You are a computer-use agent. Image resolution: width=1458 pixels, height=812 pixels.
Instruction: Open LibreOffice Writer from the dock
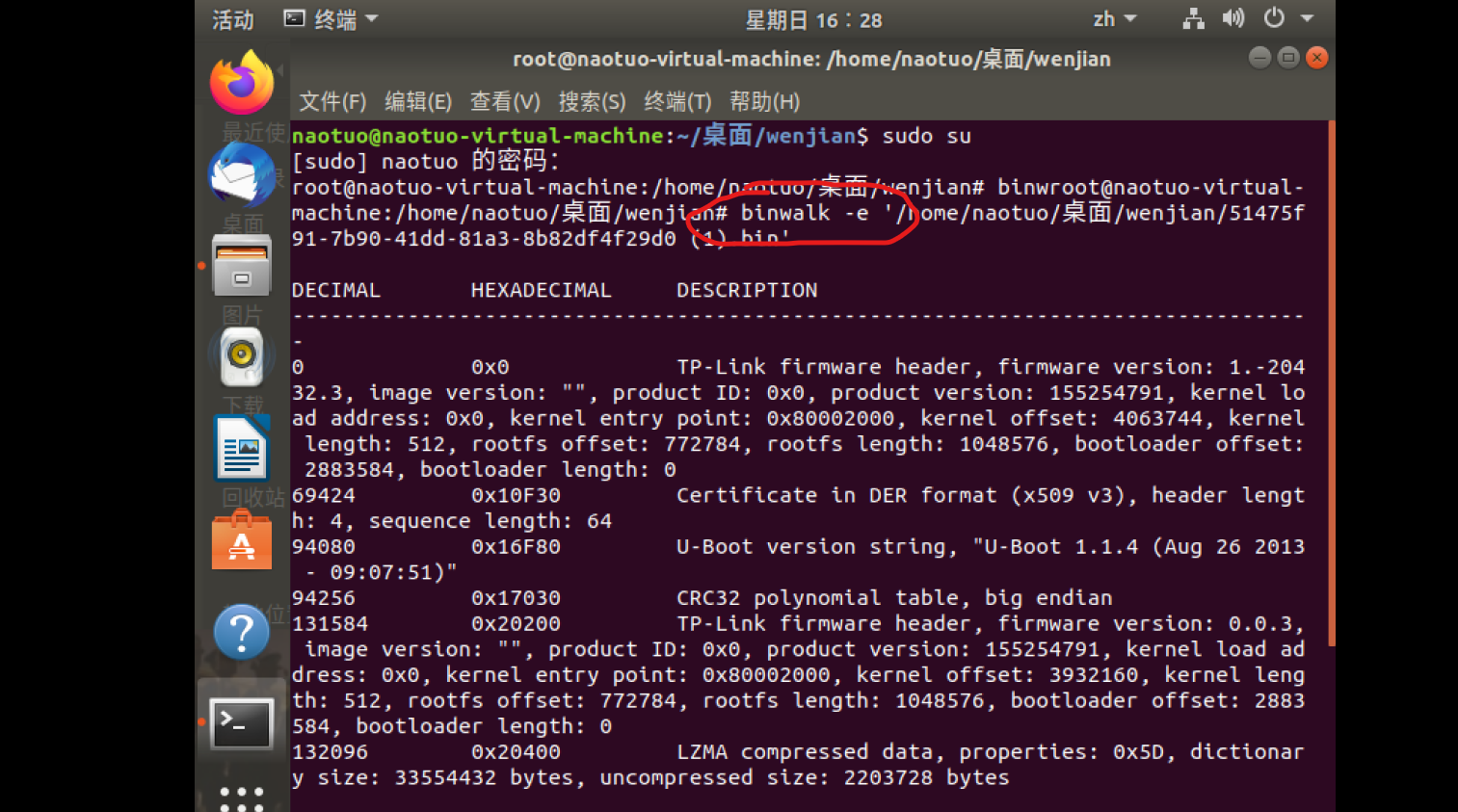(241, 446)
